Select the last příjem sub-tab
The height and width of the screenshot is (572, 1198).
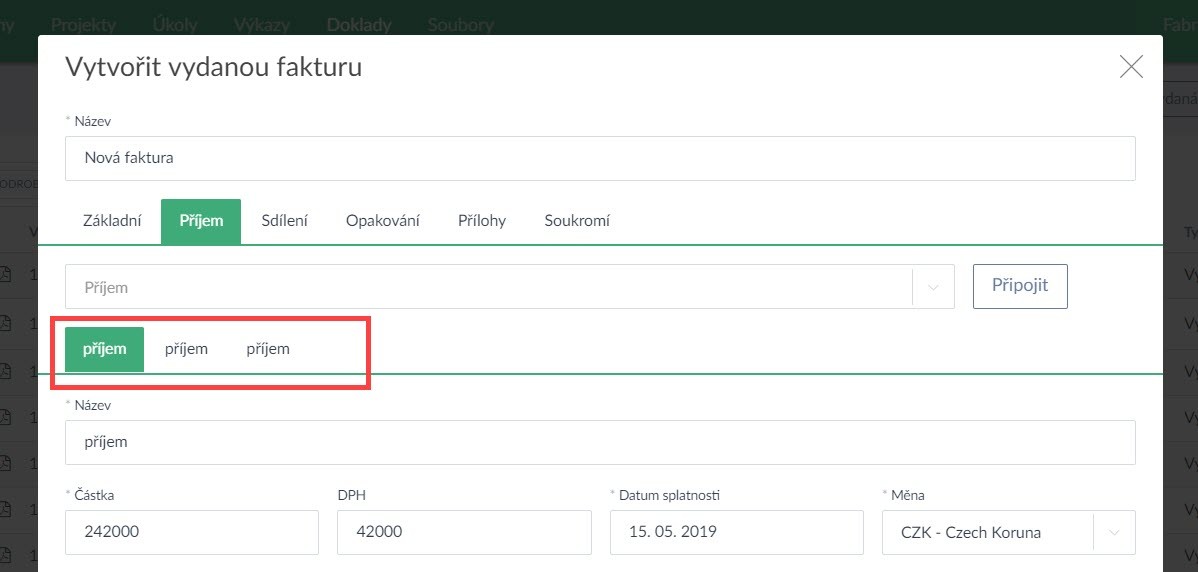click(268, 349)
